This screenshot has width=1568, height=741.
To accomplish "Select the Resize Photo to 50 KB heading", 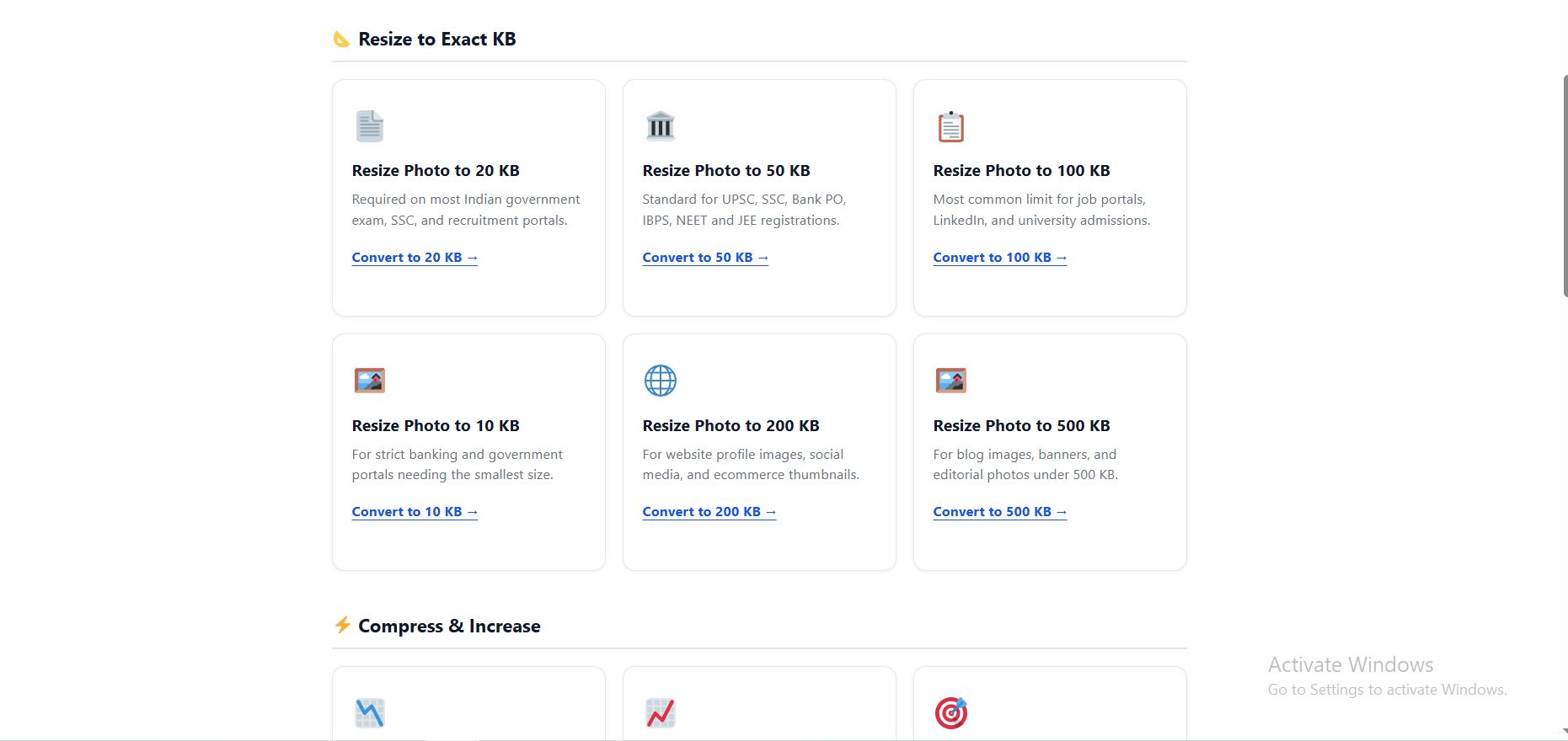I will tap(725, 171).
